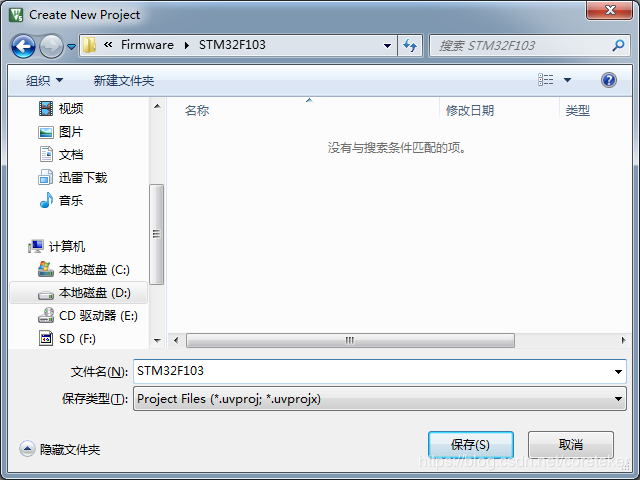640x480 pixels.
Task: Click the Forward navigation arrow
Action: pyautogui.click(x=51, y=46)
